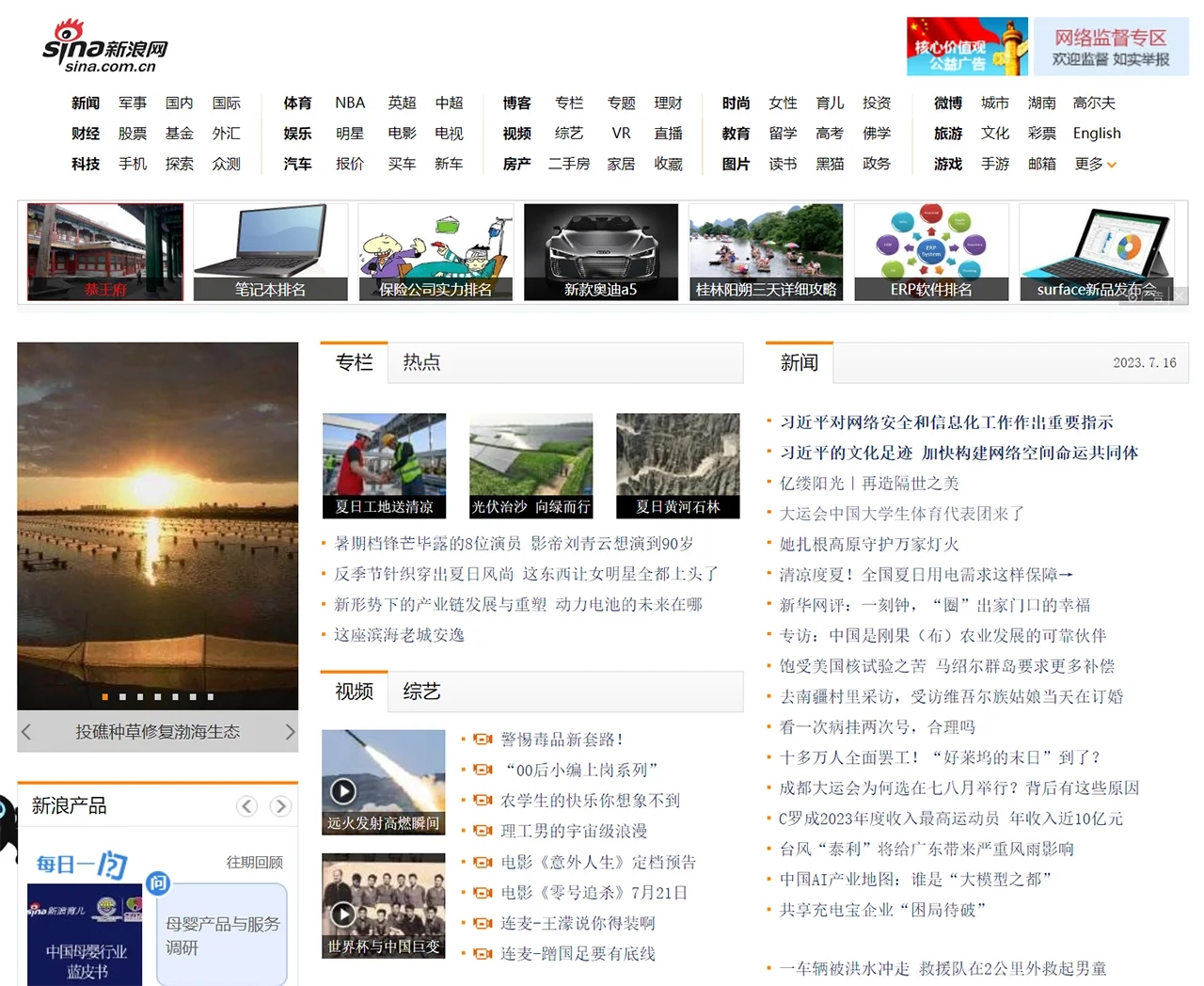
Task: Open the English navigation link
Action: point(1097,133)
